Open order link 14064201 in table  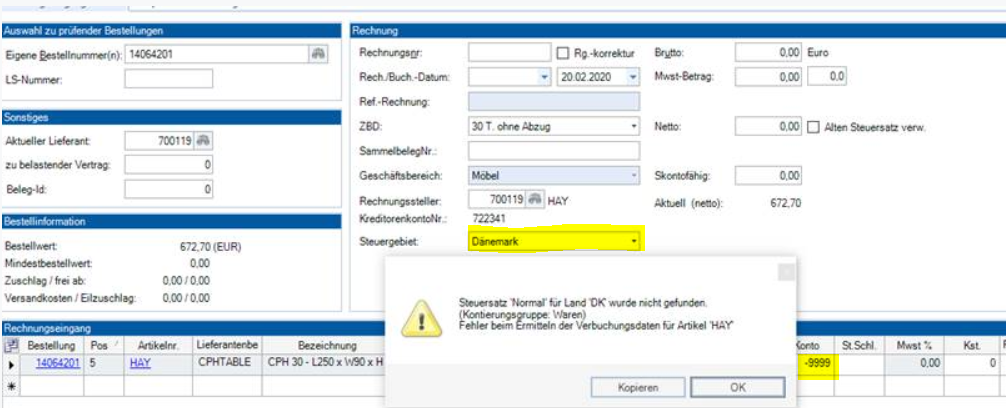click(57, 365)
